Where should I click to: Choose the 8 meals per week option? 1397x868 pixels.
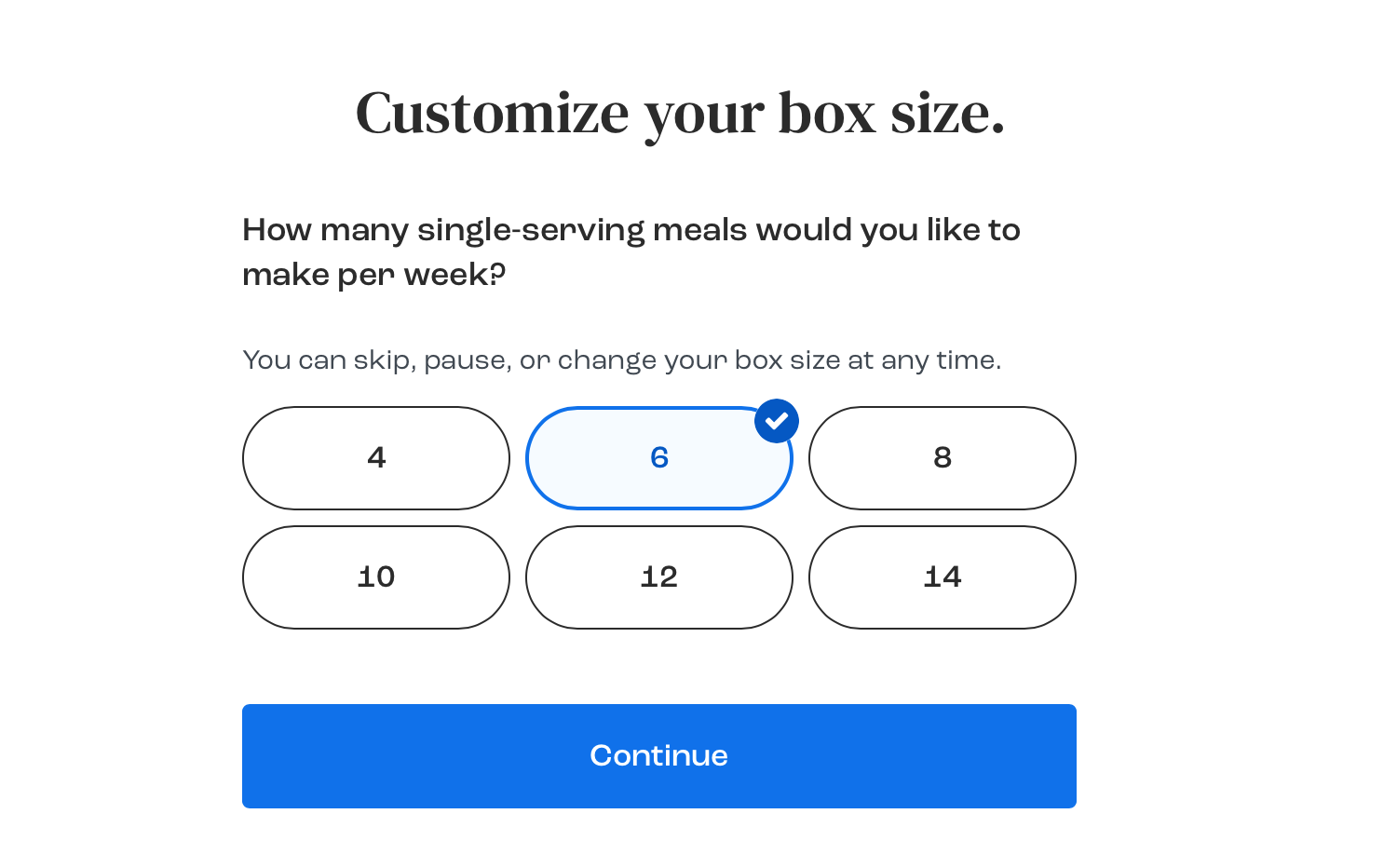(943, 458)
